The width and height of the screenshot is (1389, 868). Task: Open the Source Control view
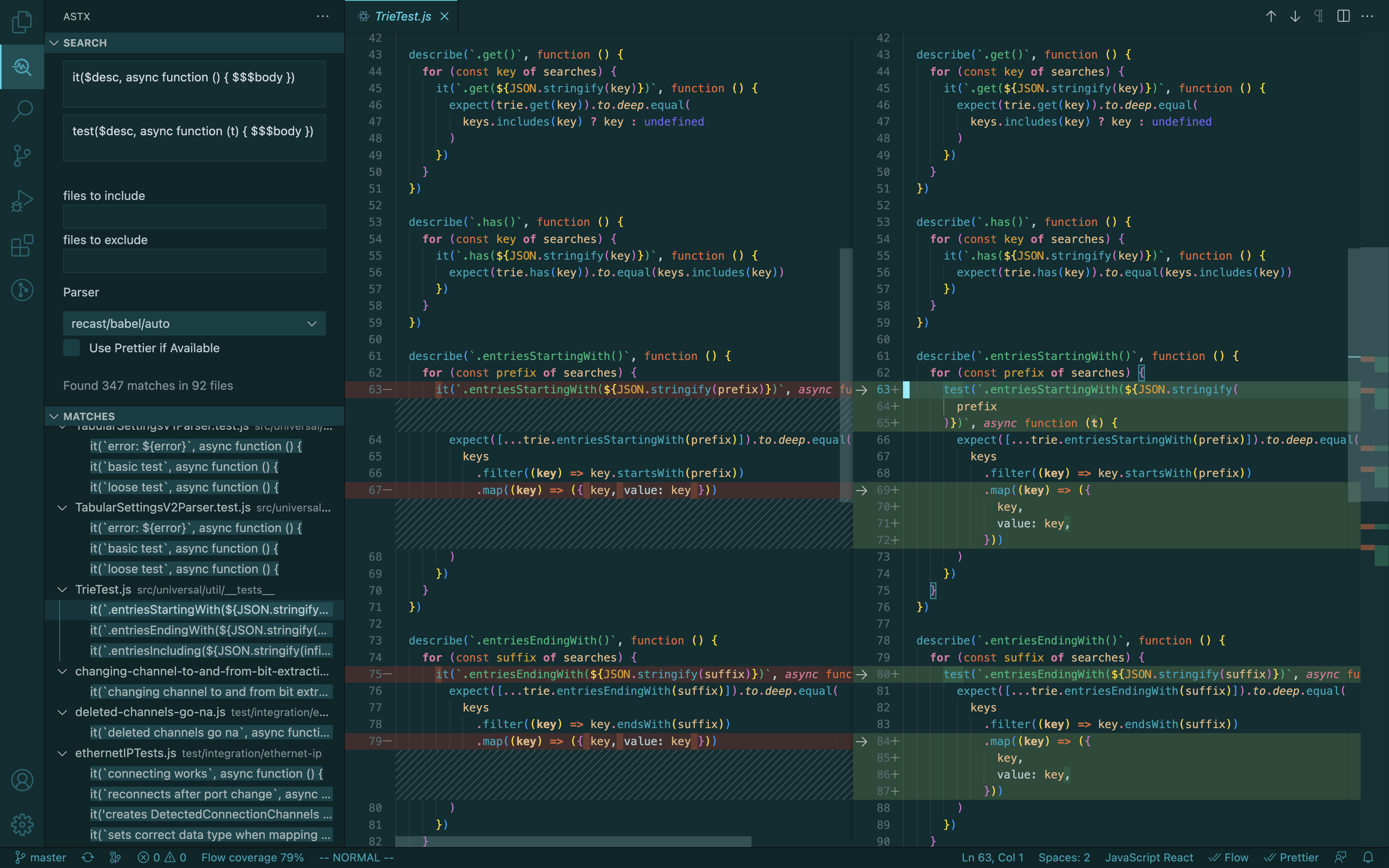pos(22,155)
